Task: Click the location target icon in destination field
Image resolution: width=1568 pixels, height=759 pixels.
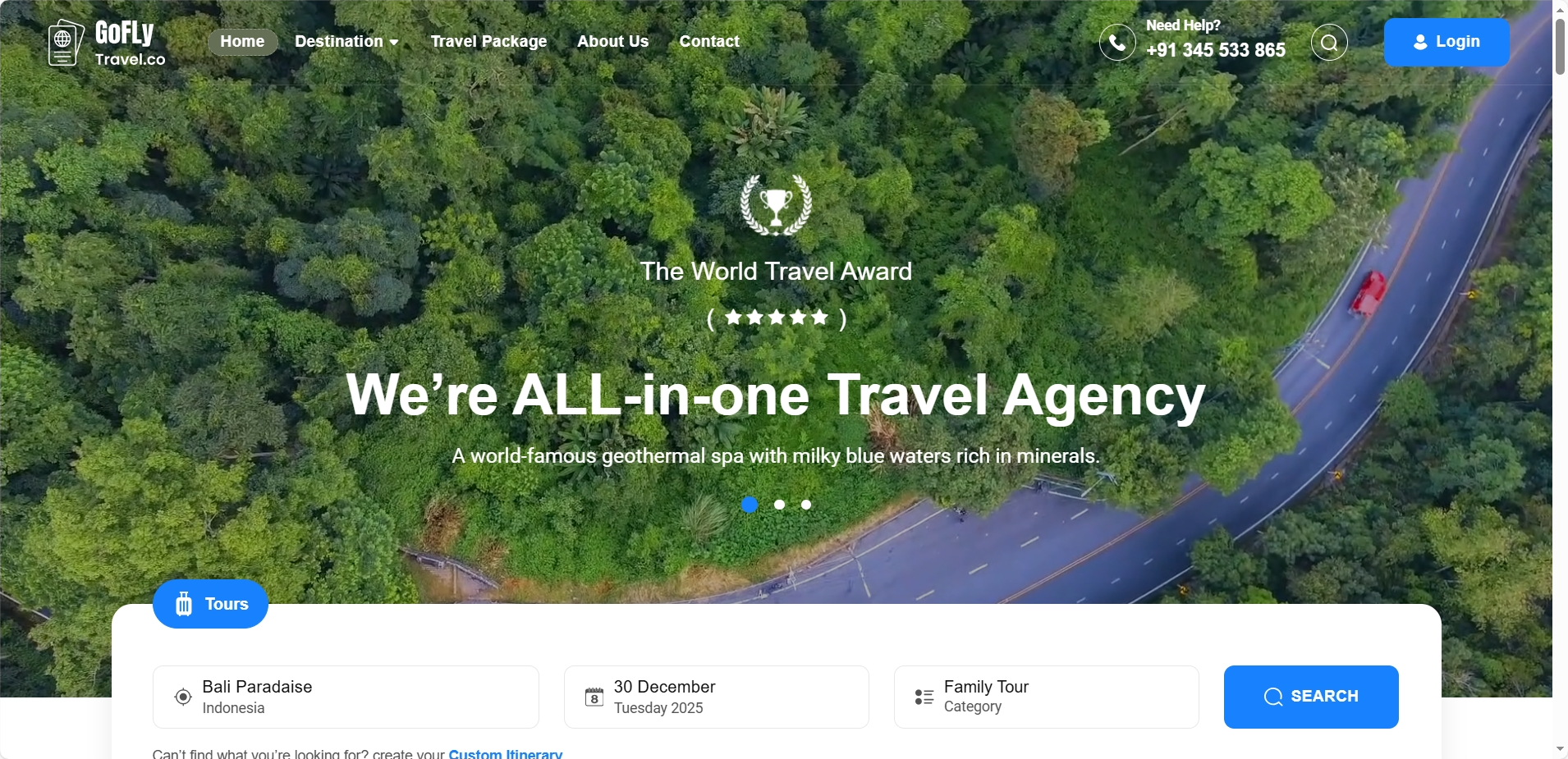Action: point(183,697)
